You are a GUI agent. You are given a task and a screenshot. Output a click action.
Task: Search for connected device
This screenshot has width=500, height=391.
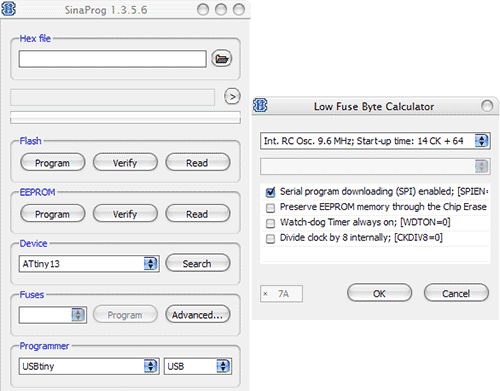pos(197,263)
